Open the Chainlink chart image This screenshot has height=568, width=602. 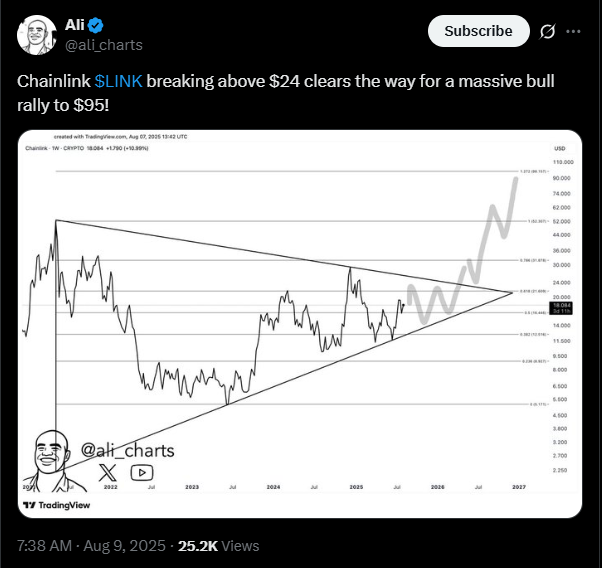[299, 324]
